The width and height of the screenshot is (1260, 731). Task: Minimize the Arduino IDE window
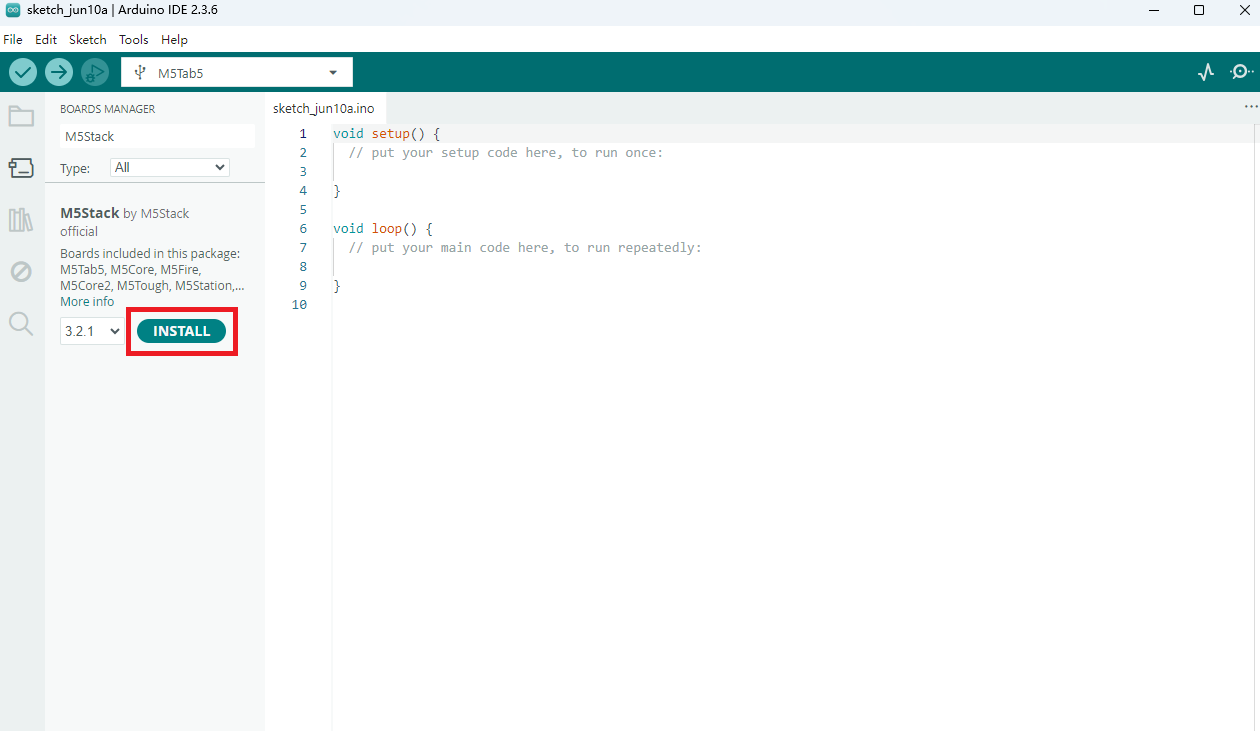click(1154, 11)
